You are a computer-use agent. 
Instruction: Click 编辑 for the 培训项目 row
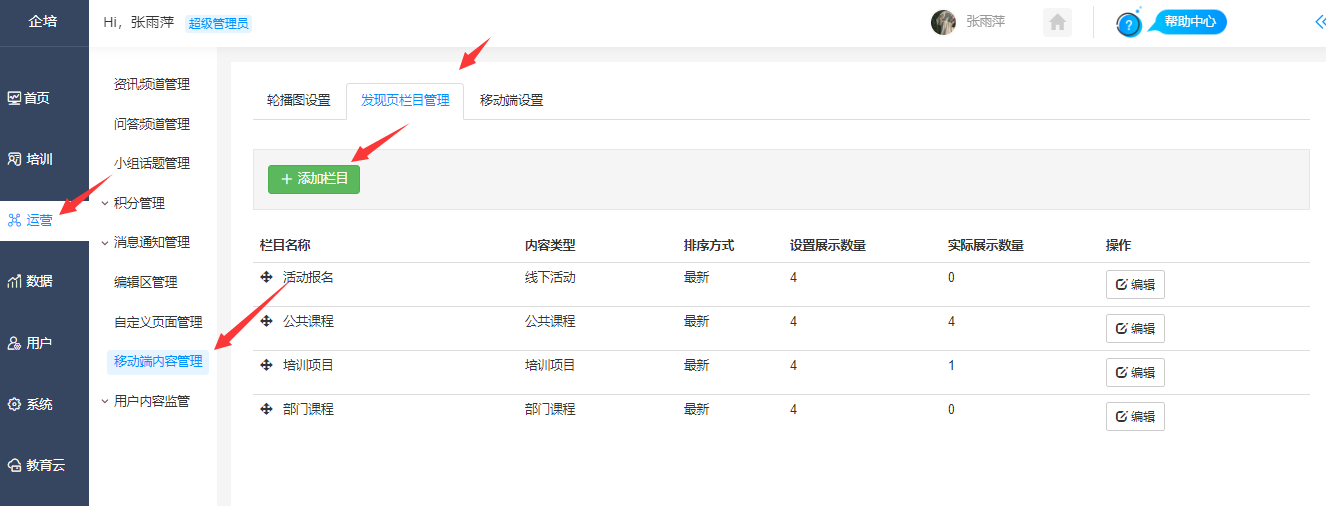tap(1135, 372)
